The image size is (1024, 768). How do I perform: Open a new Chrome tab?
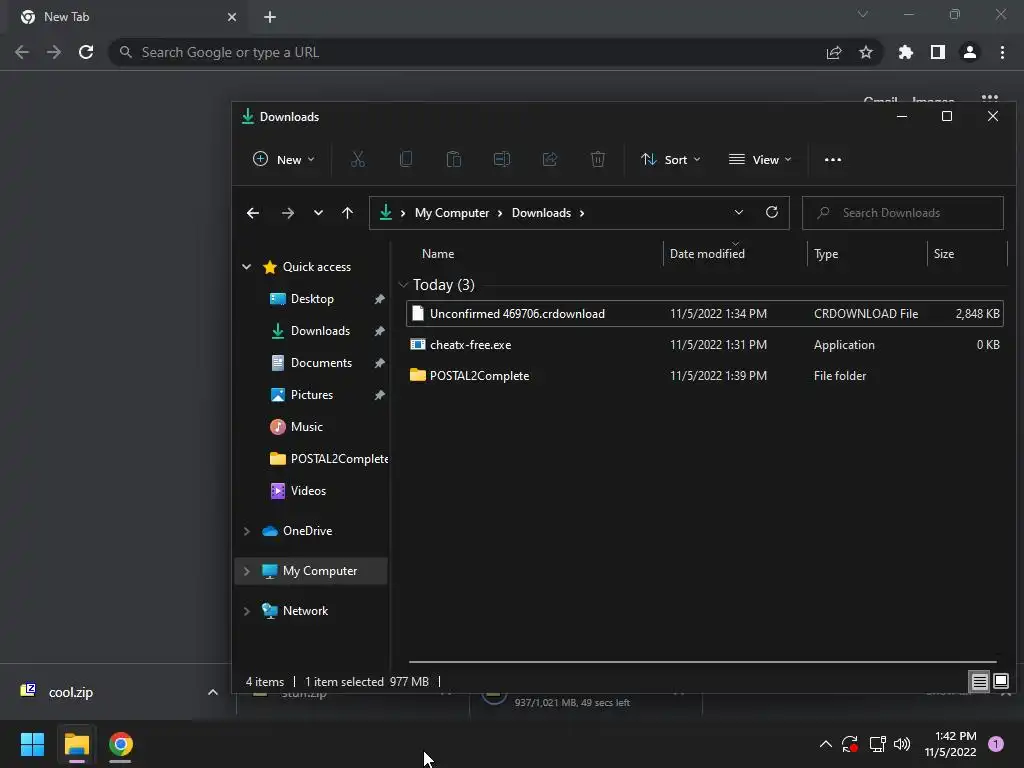[270, 17]
